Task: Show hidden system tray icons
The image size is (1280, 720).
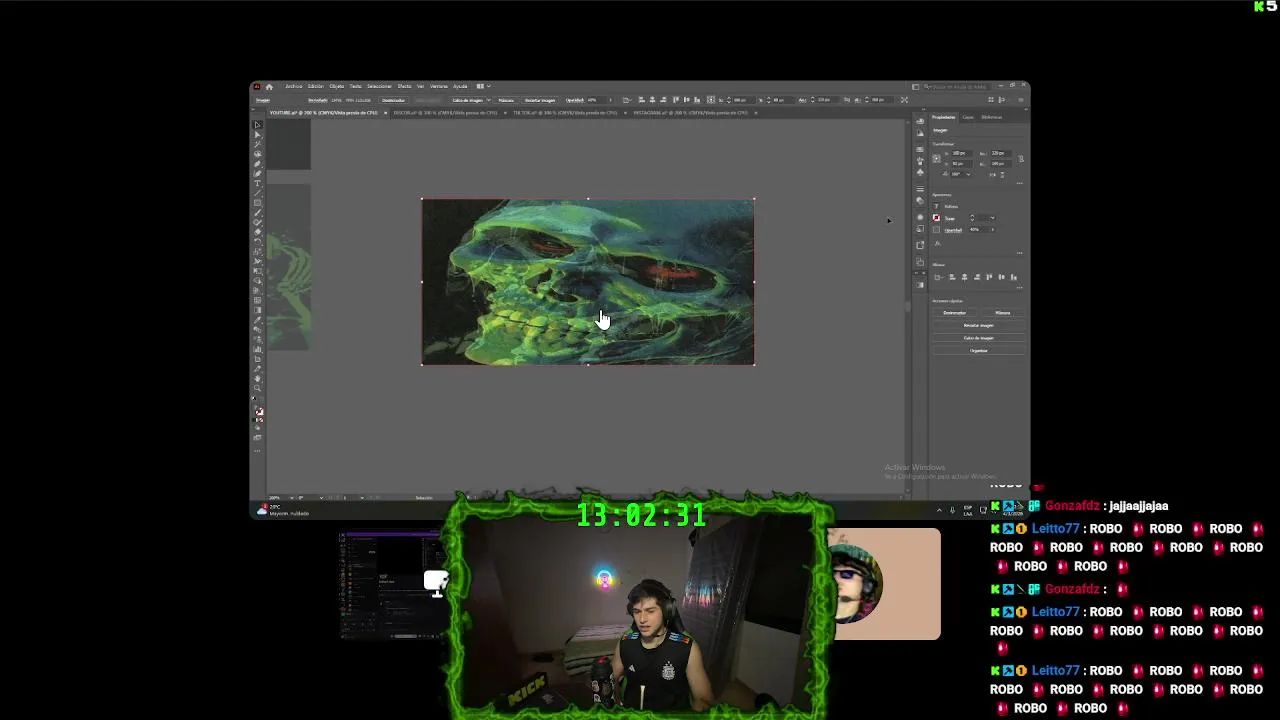Action: [x=939, y=509]
